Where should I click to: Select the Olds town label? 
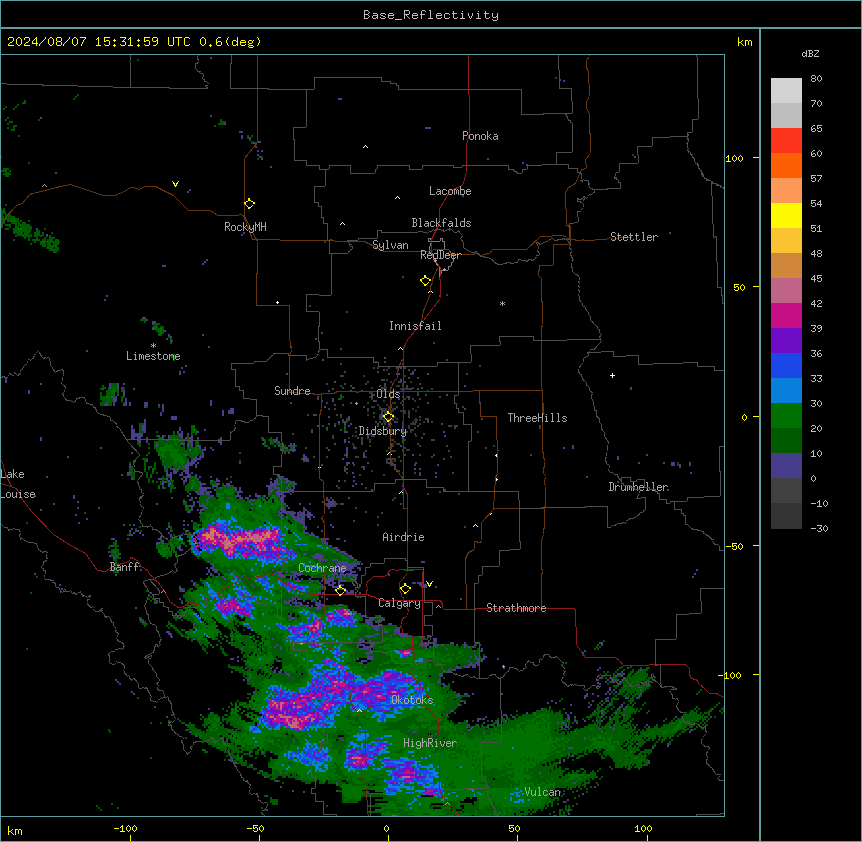(388, 394)
